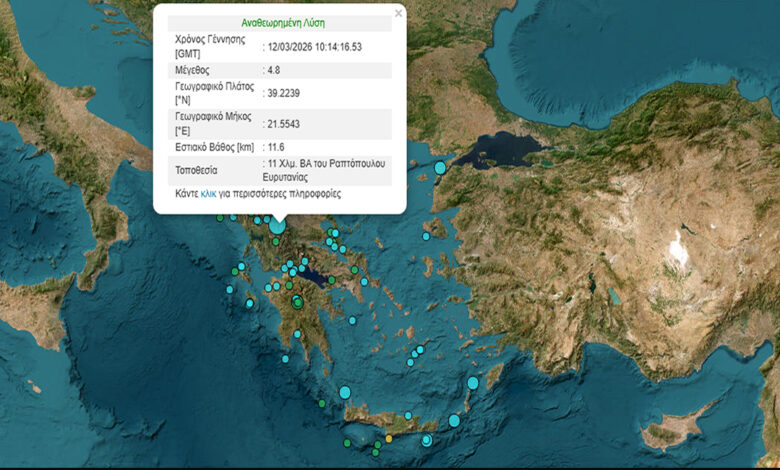Image resolution: width=780 pixels, height=470 pixels.
Task: Select the large cyan marker northwest of Crete
Action: point(345,392)
